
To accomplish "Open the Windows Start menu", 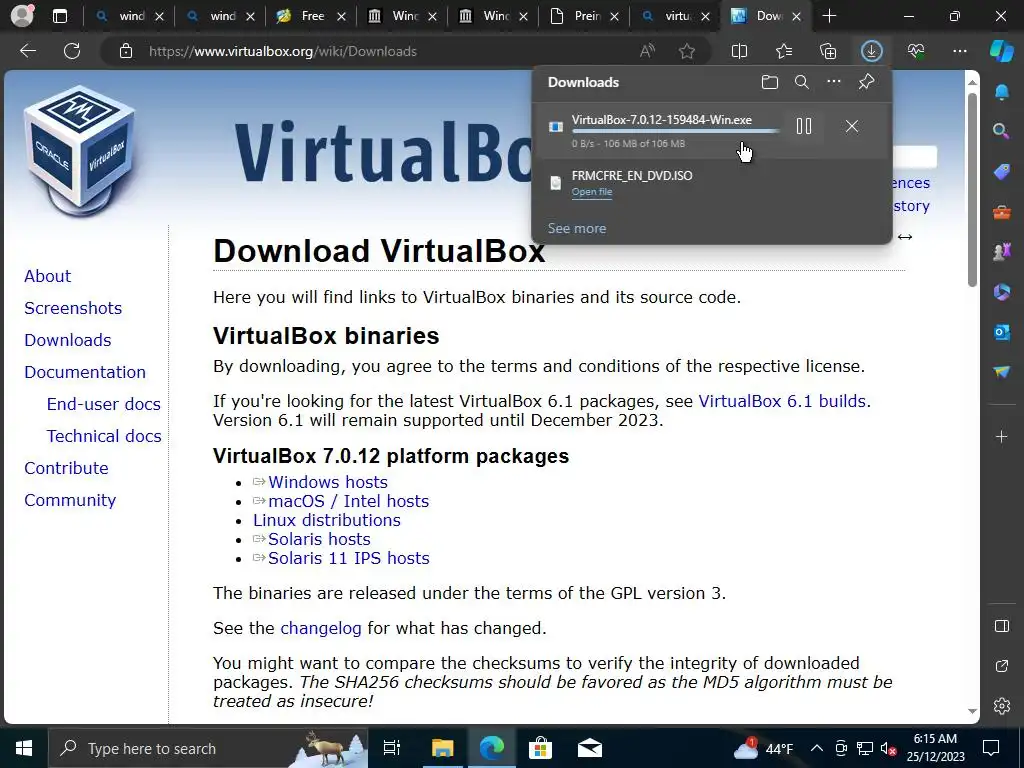I will tap(24, 748).
